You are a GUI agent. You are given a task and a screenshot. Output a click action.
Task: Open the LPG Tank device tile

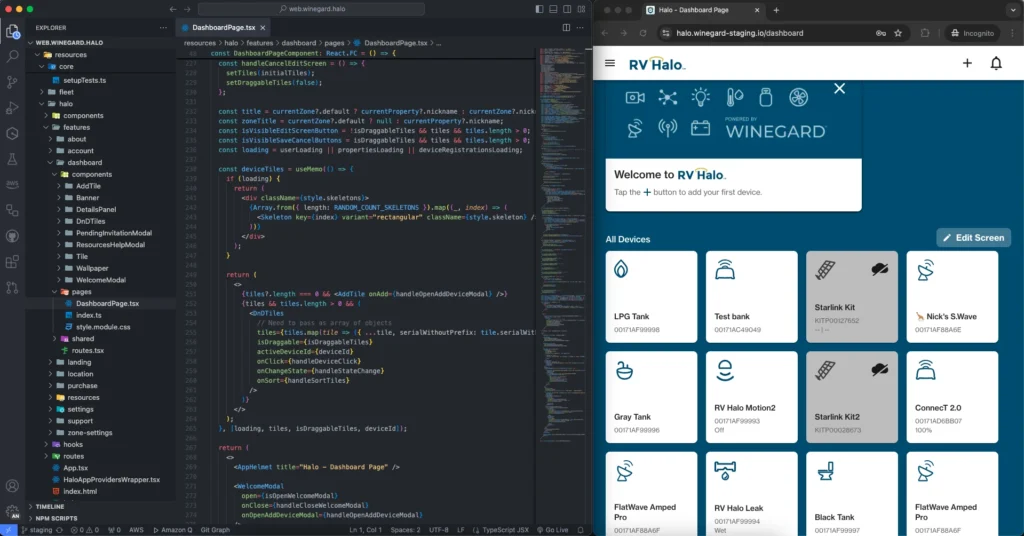click(651, 296)
